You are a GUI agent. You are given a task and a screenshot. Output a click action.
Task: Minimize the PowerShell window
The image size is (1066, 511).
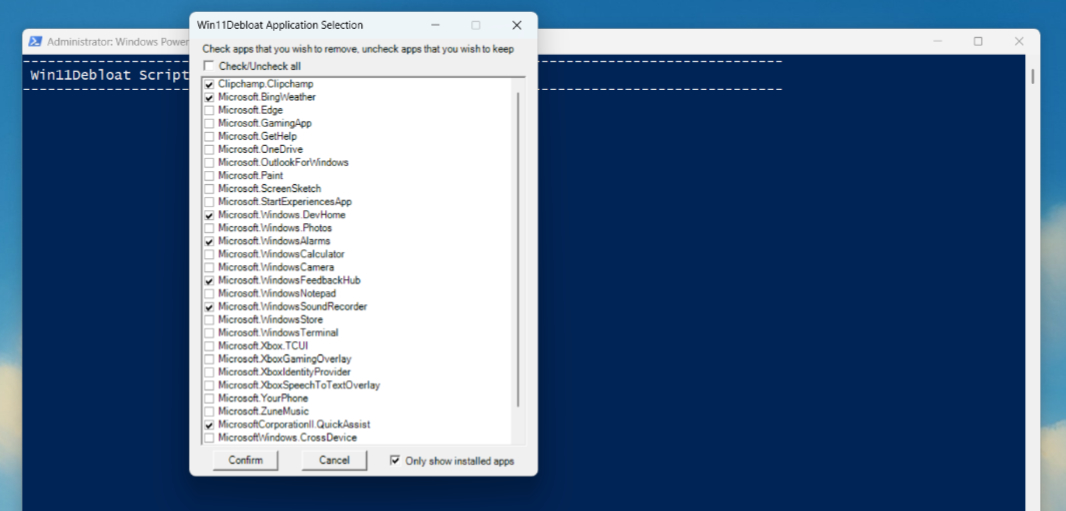pyautogui.click(x=938, y=41)
